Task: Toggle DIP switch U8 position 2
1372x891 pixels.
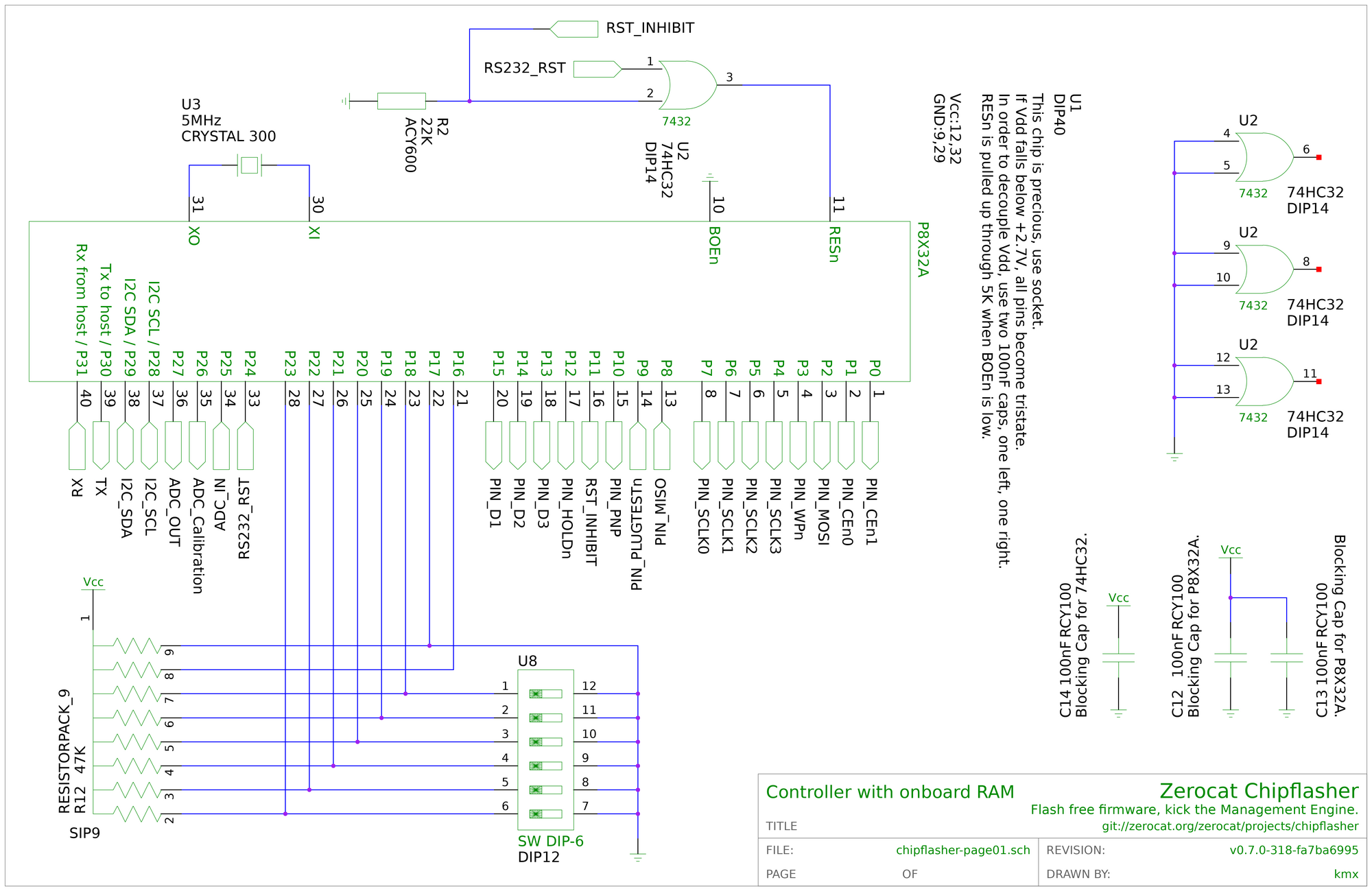Action: click(545, 717)
